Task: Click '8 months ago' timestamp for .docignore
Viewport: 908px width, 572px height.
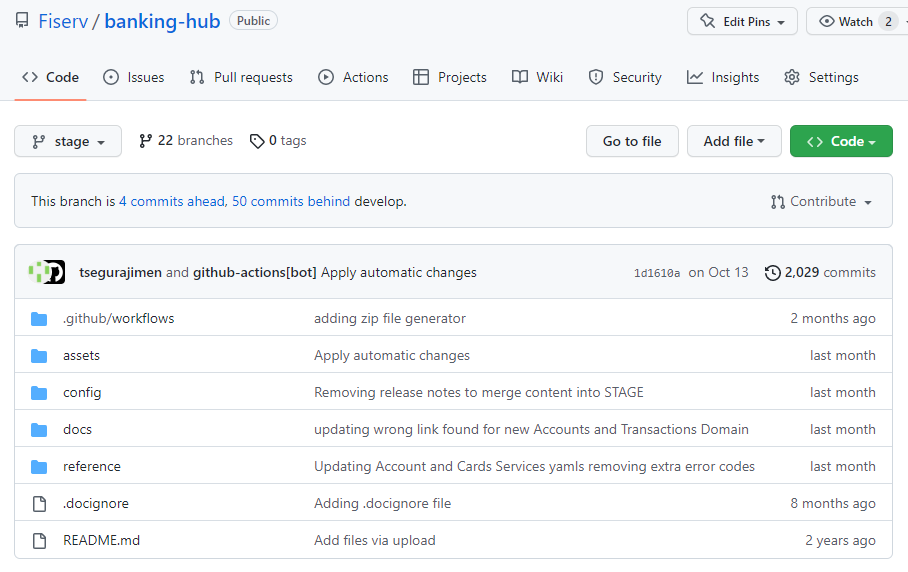Action: [833, 504]
